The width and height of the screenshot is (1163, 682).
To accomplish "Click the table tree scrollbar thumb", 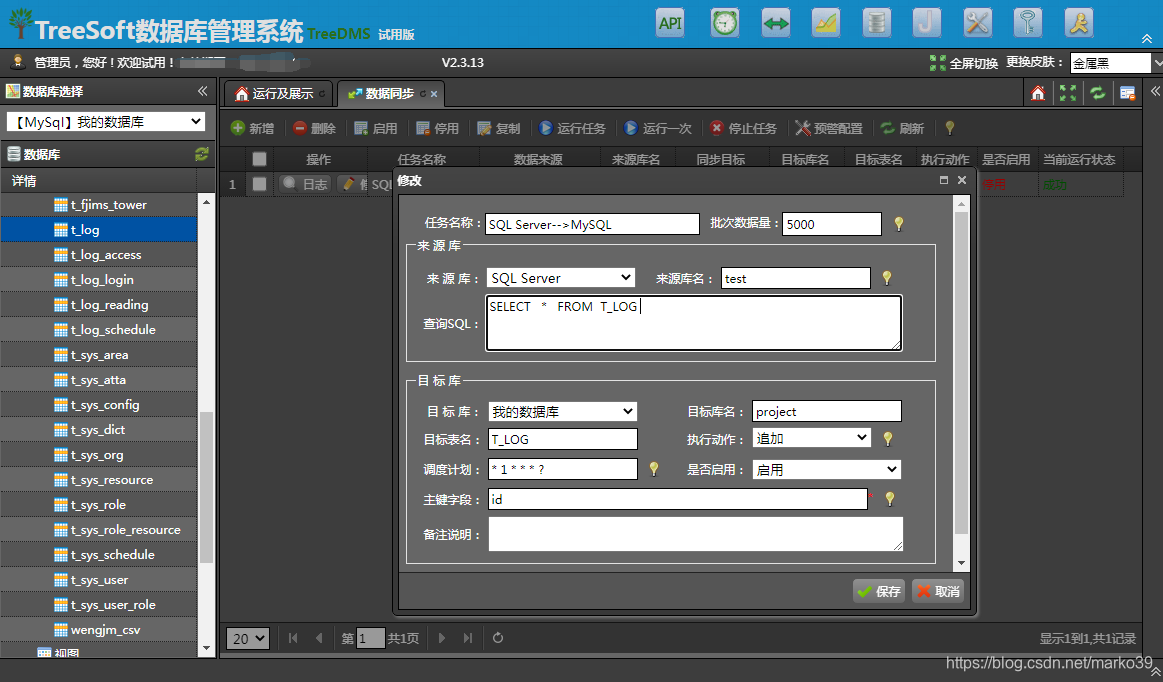I will click(206, 487).
